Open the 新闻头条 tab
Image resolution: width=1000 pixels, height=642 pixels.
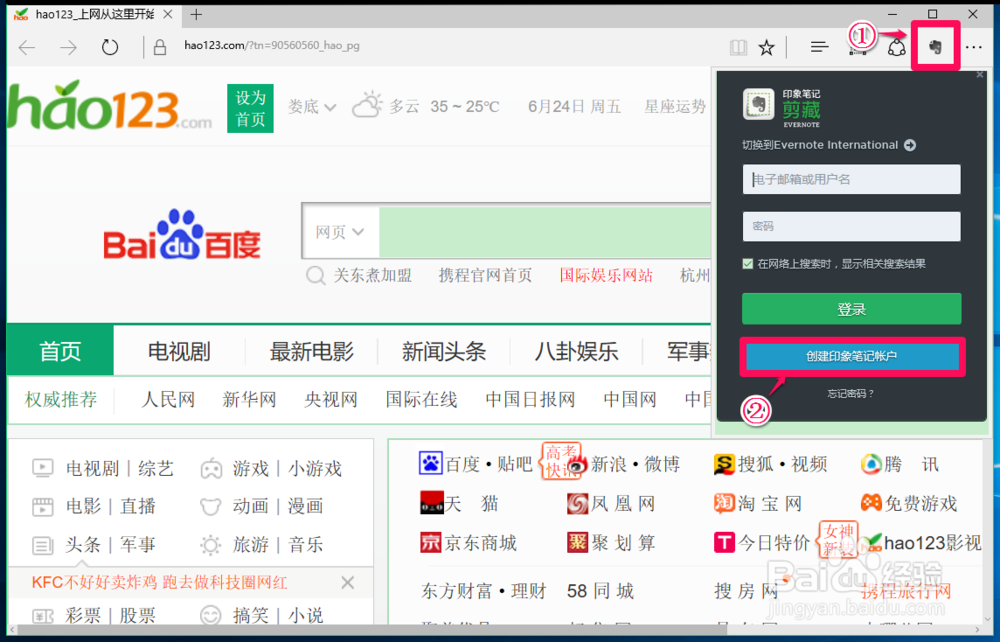(444, 351)
